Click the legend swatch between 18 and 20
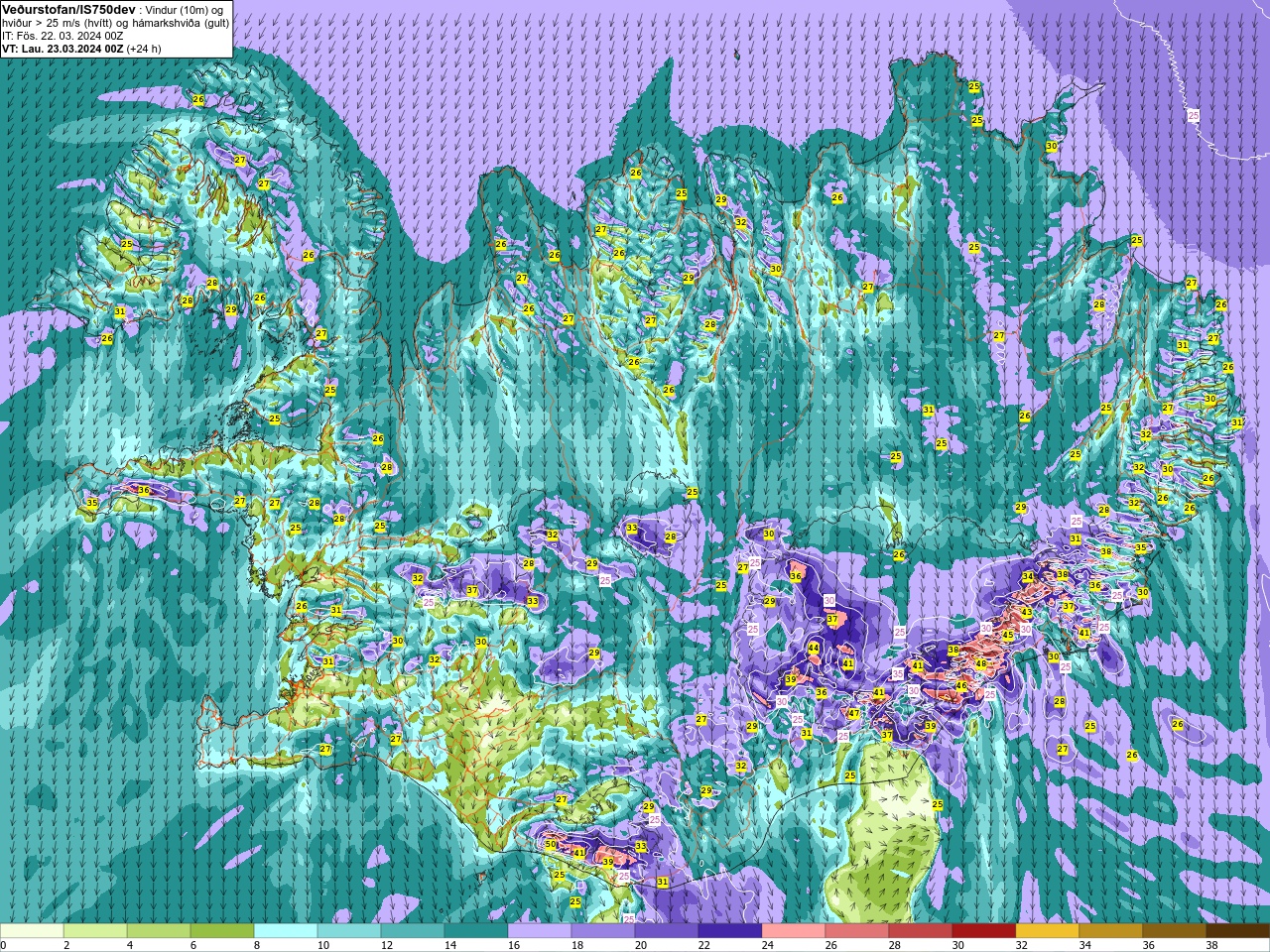1270x952 pixels. click(x=603, y=931)
